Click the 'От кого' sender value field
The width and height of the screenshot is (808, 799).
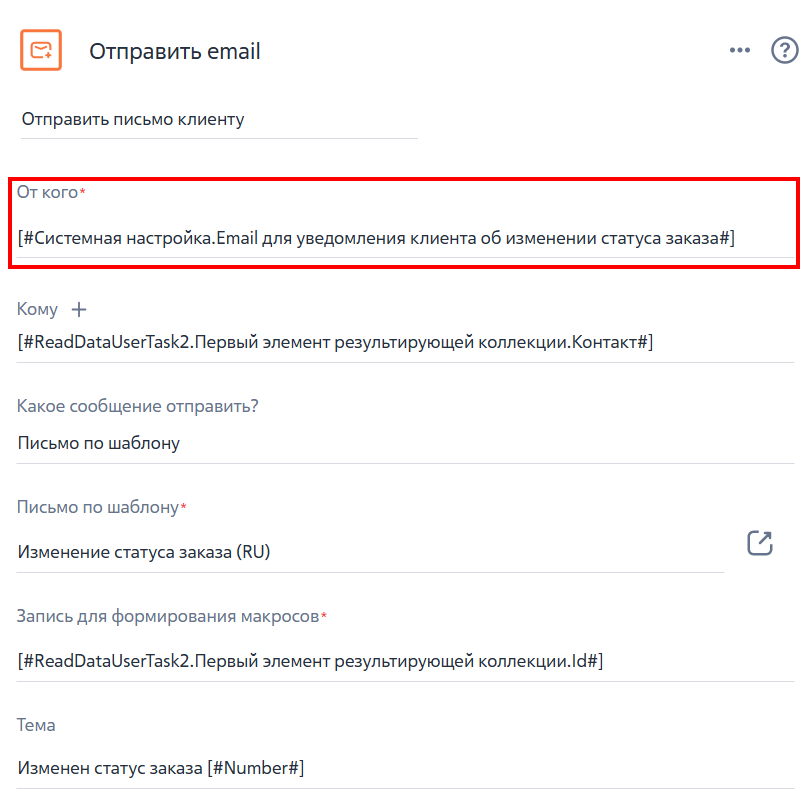(x=405, y=238)
